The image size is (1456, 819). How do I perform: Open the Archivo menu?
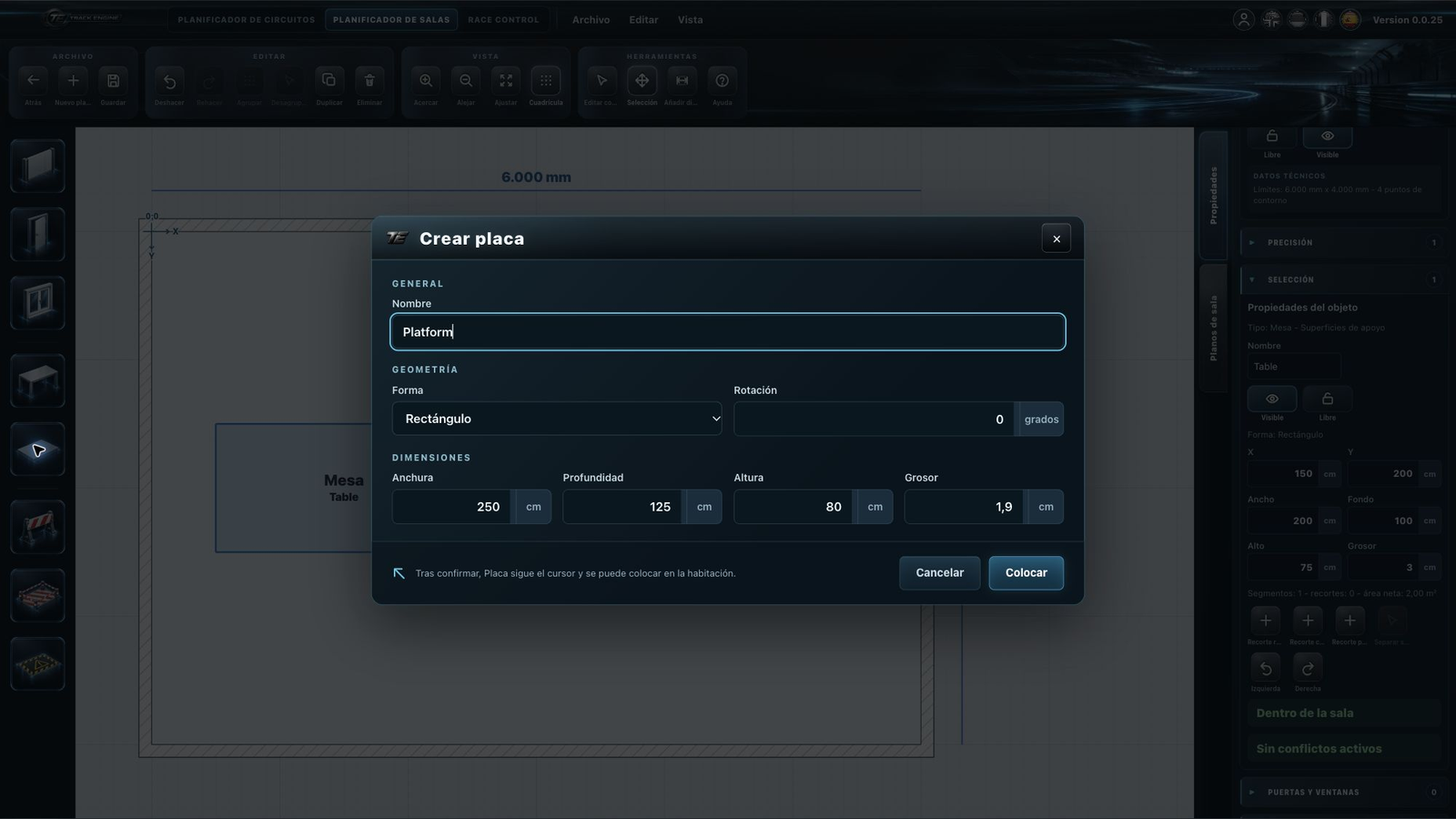pyautogui.click(x=591, y=19)
